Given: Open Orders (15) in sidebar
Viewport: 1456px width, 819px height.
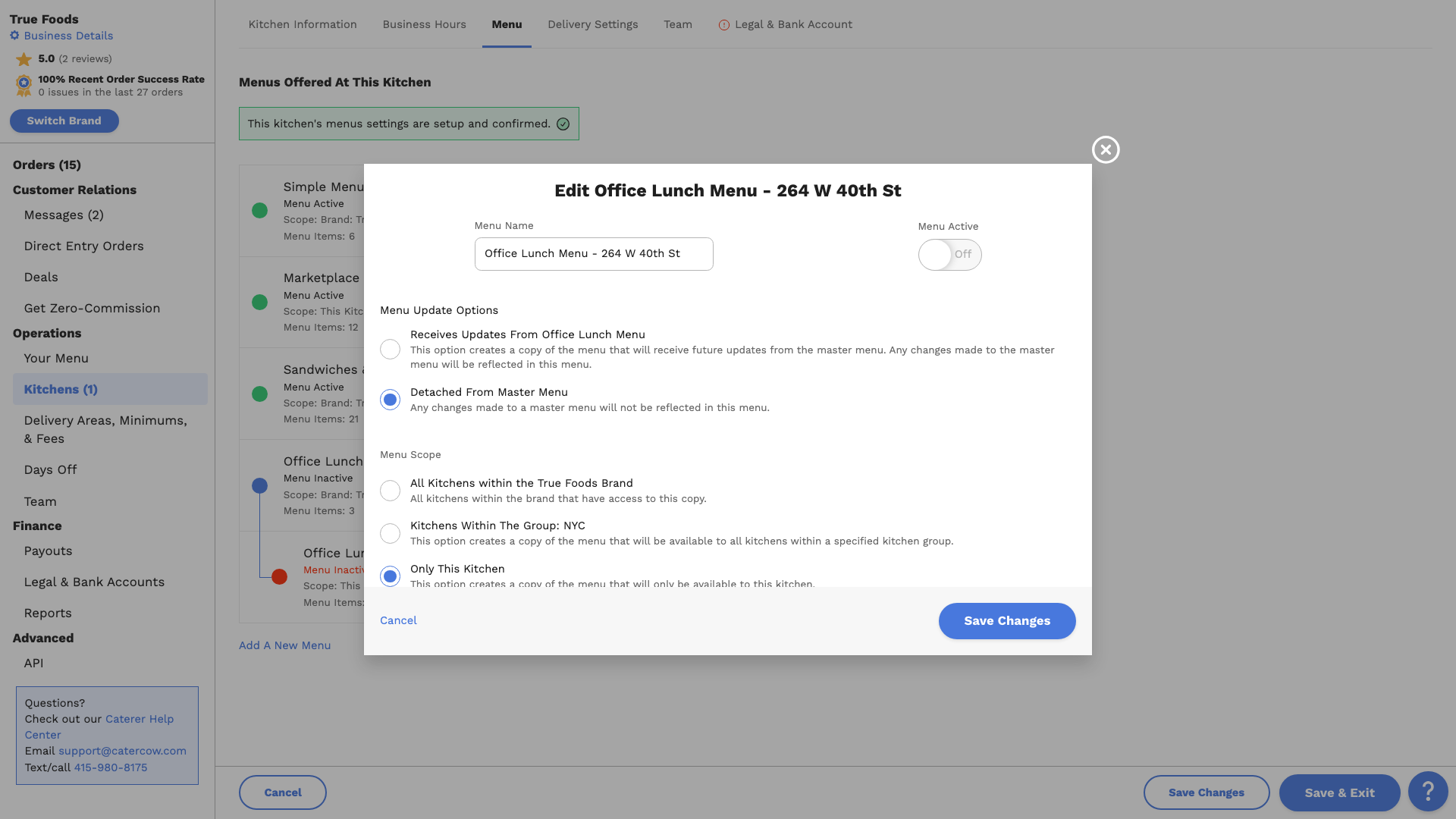Looking at the screenshot, I should click(47, 165).
